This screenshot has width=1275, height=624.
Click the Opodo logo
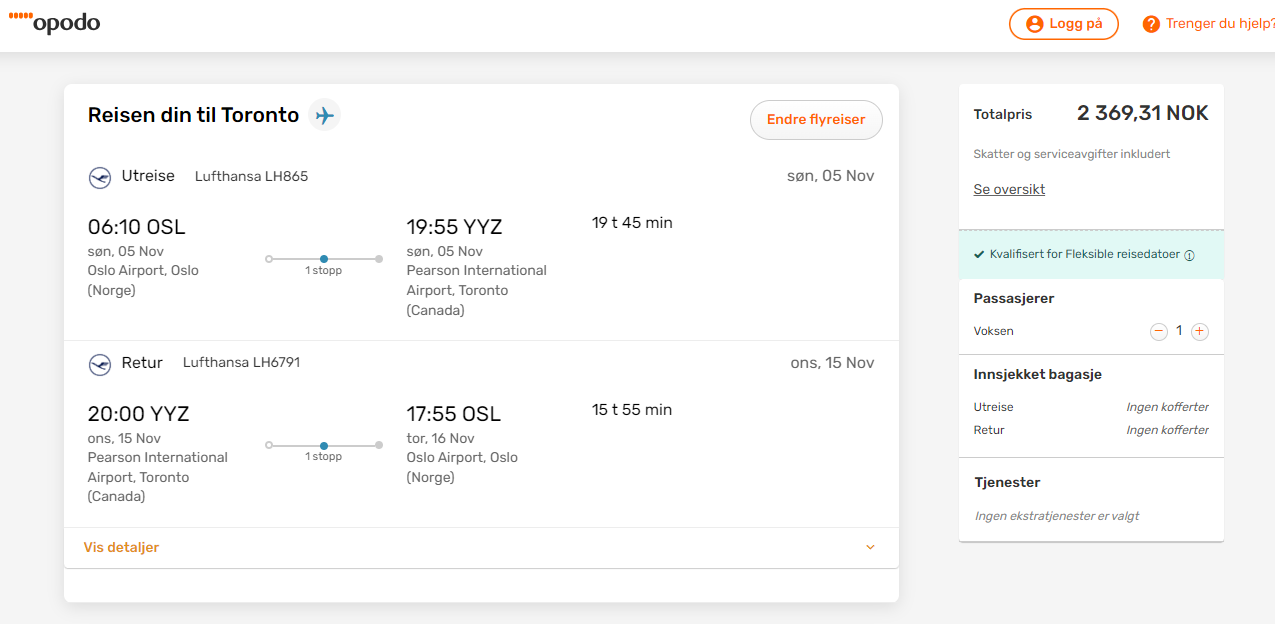coord(54,22)
